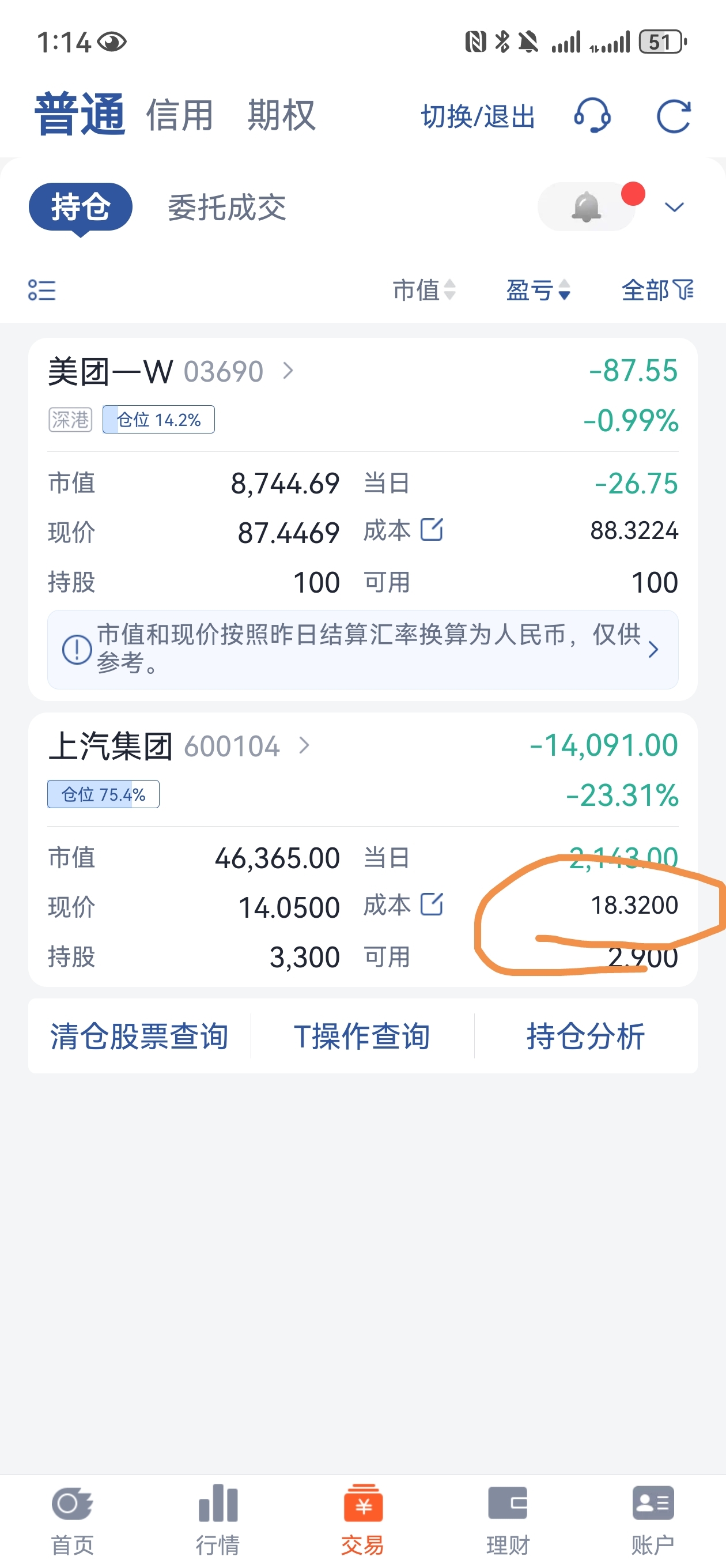Tap 美团-W loss percentage -0.99%

click(630, 421)
